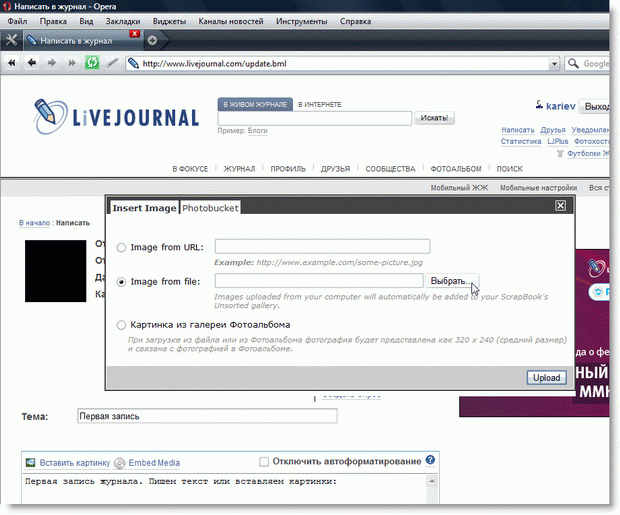Reload the page with green icon

click(92, 62)
